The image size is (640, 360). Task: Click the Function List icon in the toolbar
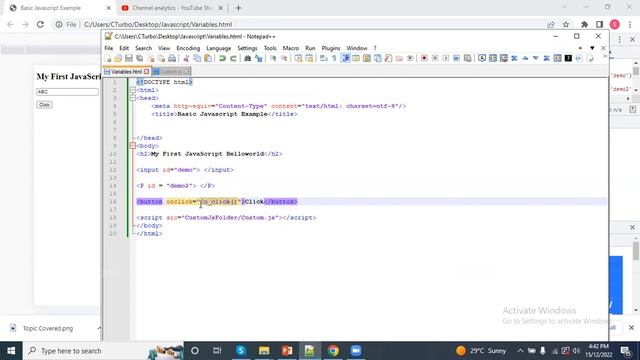388,58
